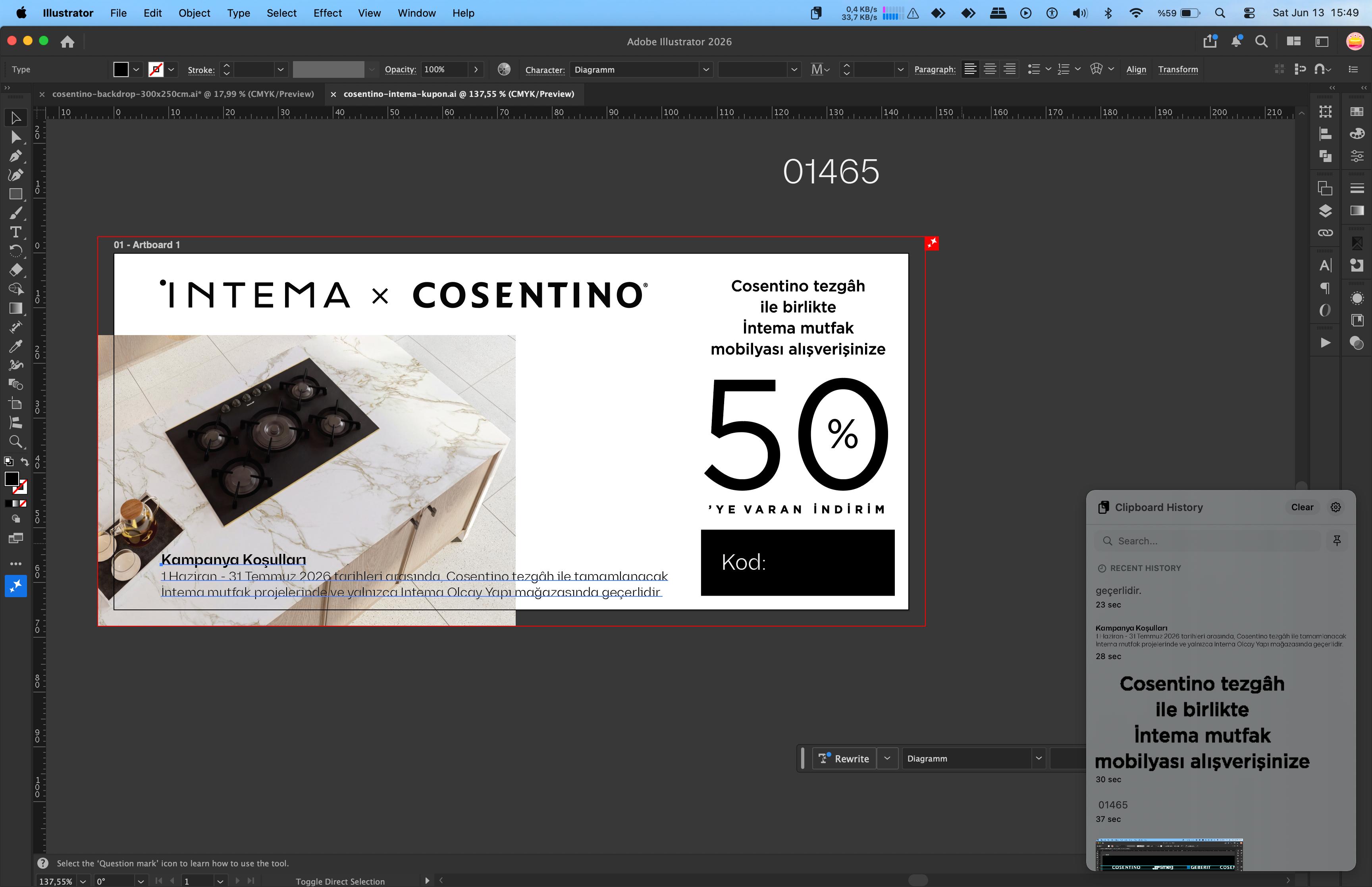
Task: Open the Character font family dropdown
Action: (706, 69)
